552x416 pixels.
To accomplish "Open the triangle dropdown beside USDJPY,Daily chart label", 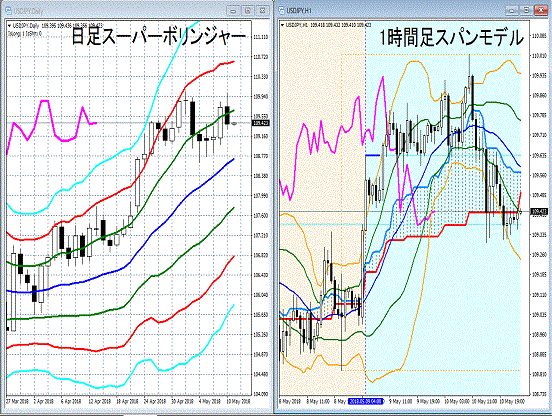I will point(10,26).
